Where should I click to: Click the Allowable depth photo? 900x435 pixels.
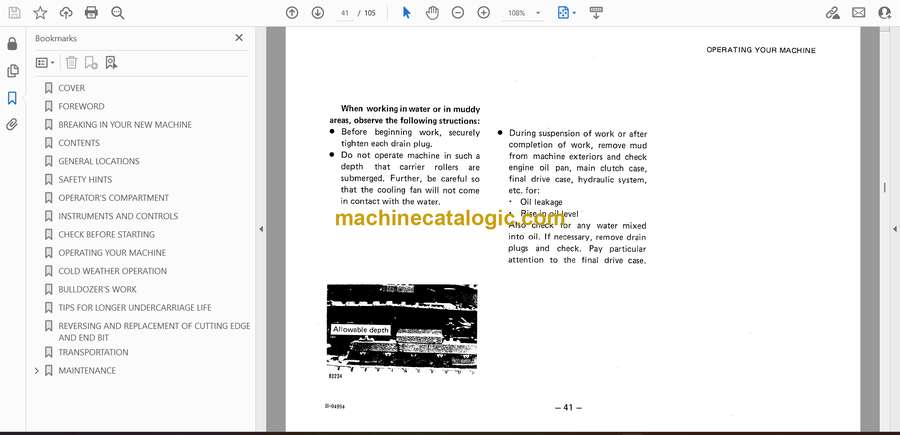pos(402,328)
